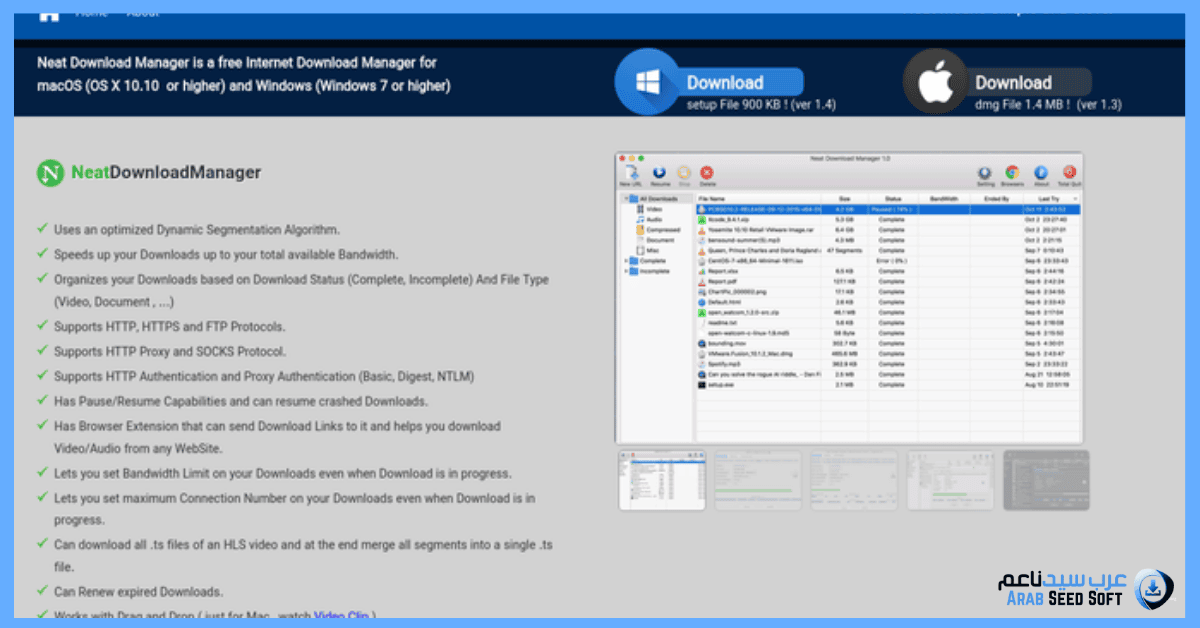Open the Setting icon in toolbar
The image size is (1200, 628).
pos(985,173)
